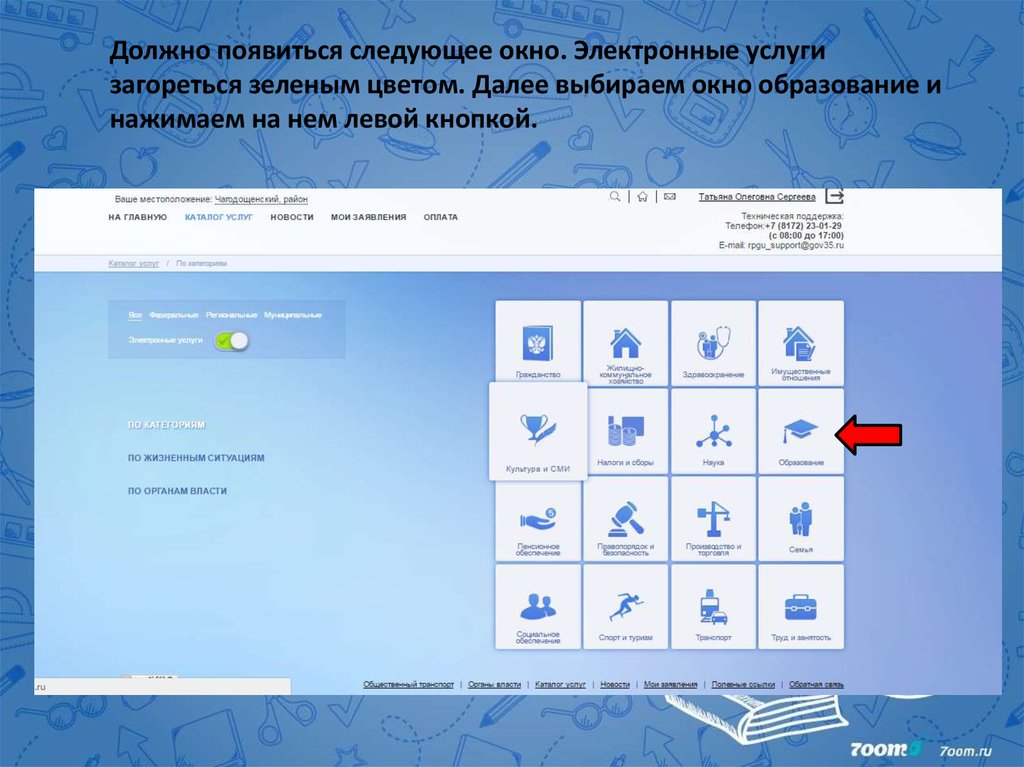Select the Муниципальные filter
1024x767 pixels.
pos(293,315)
